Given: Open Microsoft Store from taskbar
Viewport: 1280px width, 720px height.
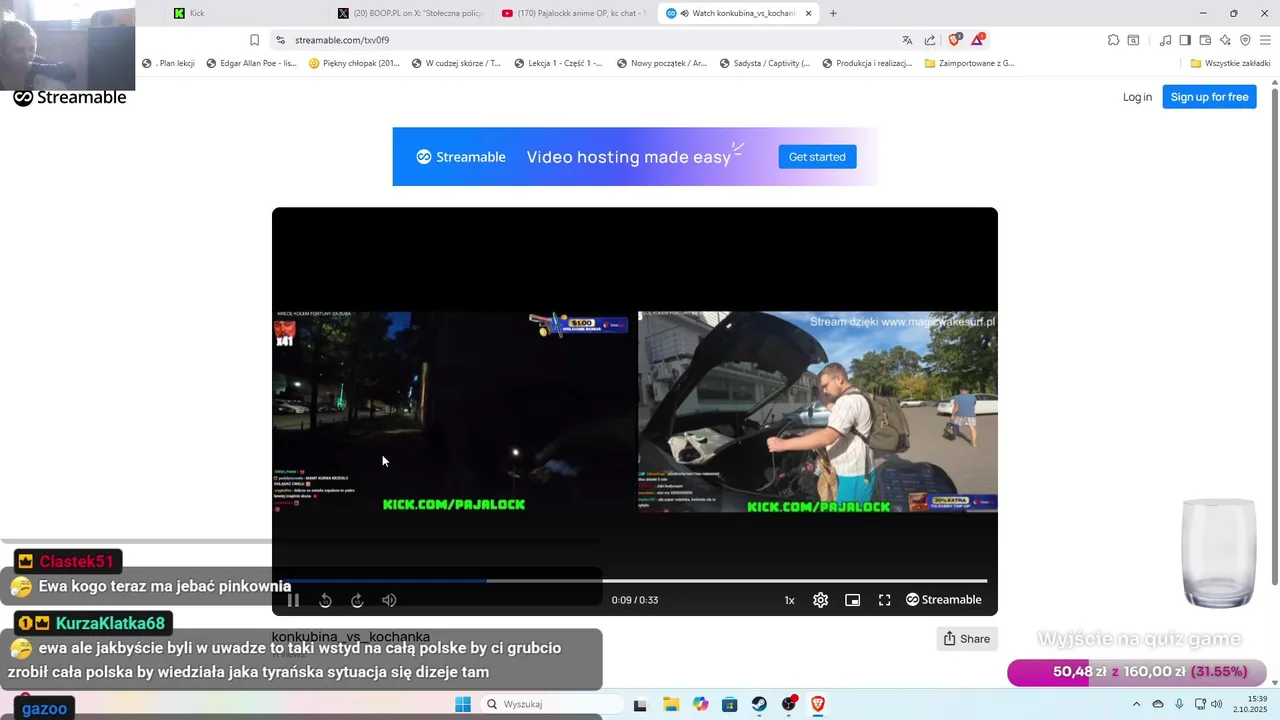Looking at the screenshot, I should (x=730, y=704).
